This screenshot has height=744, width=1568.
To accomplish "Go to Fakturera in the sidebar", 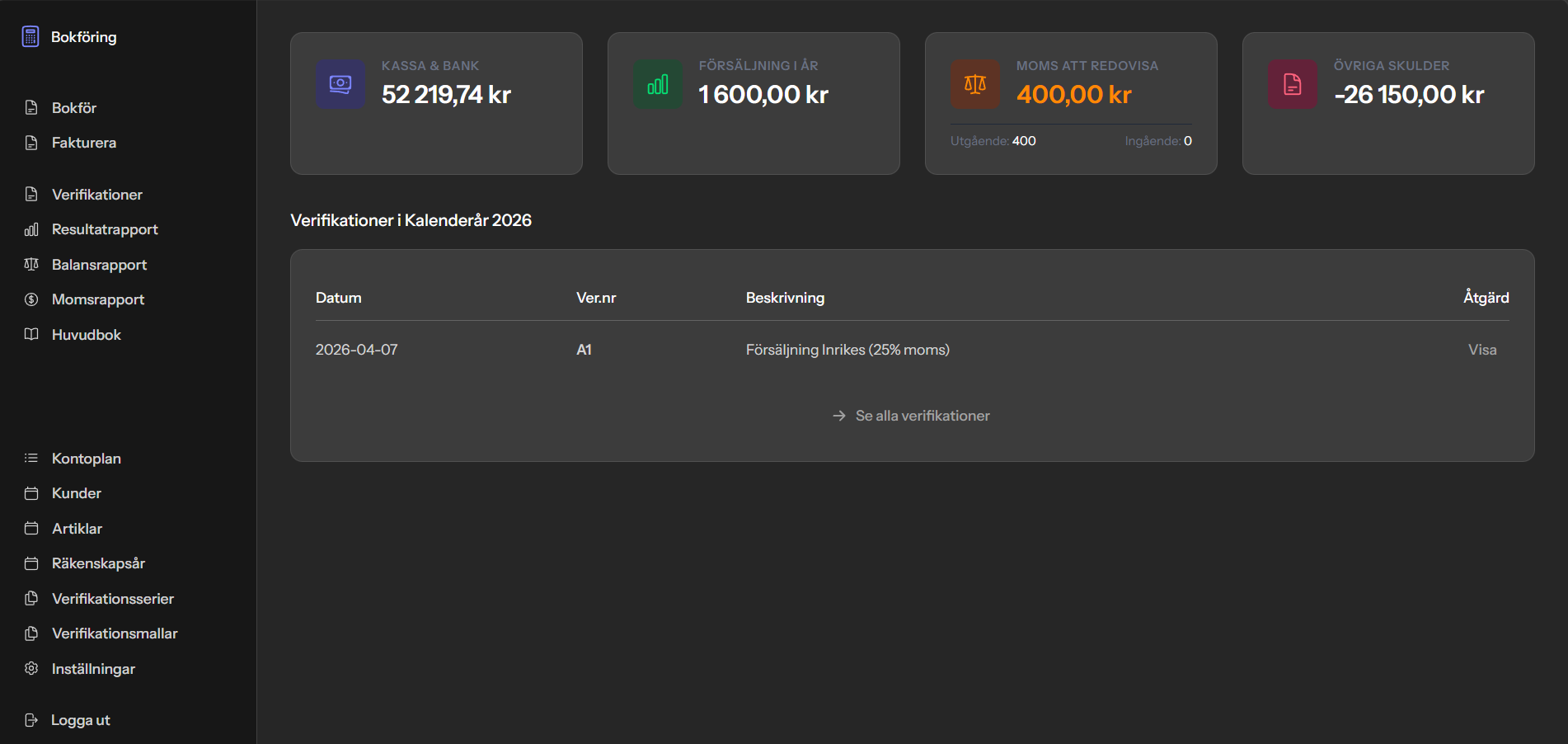I will click(83, 143).
